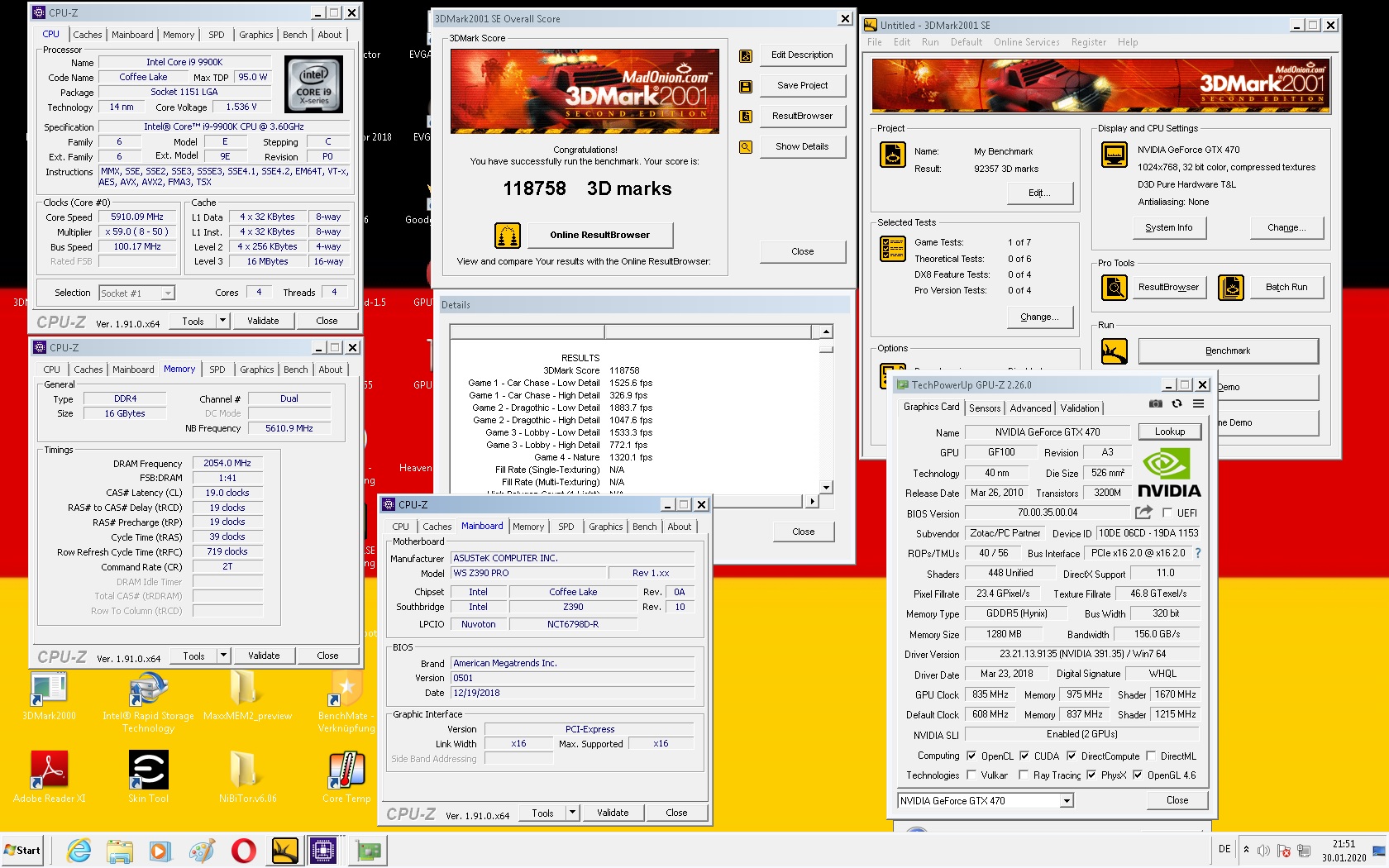1389x868 pixels.
Task: Click the Online ResultBrowser trophy icon
Action: 508,236
